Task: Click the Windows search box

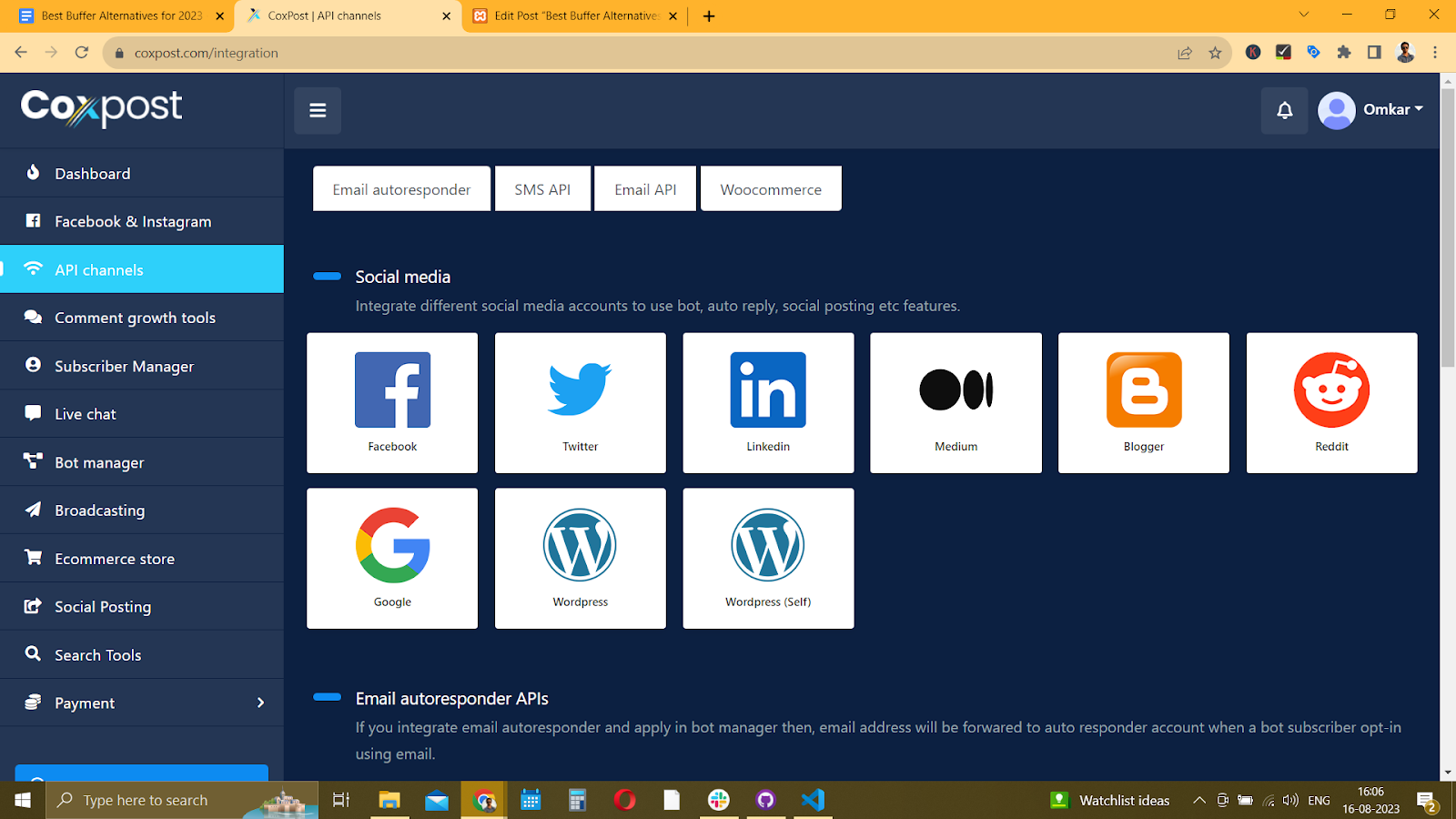Action: 182,800
